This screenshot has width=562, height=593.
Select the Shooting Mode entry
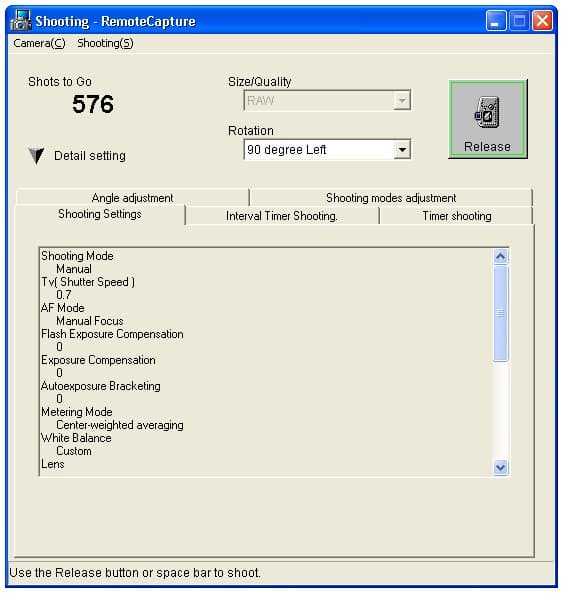[77, 256]
